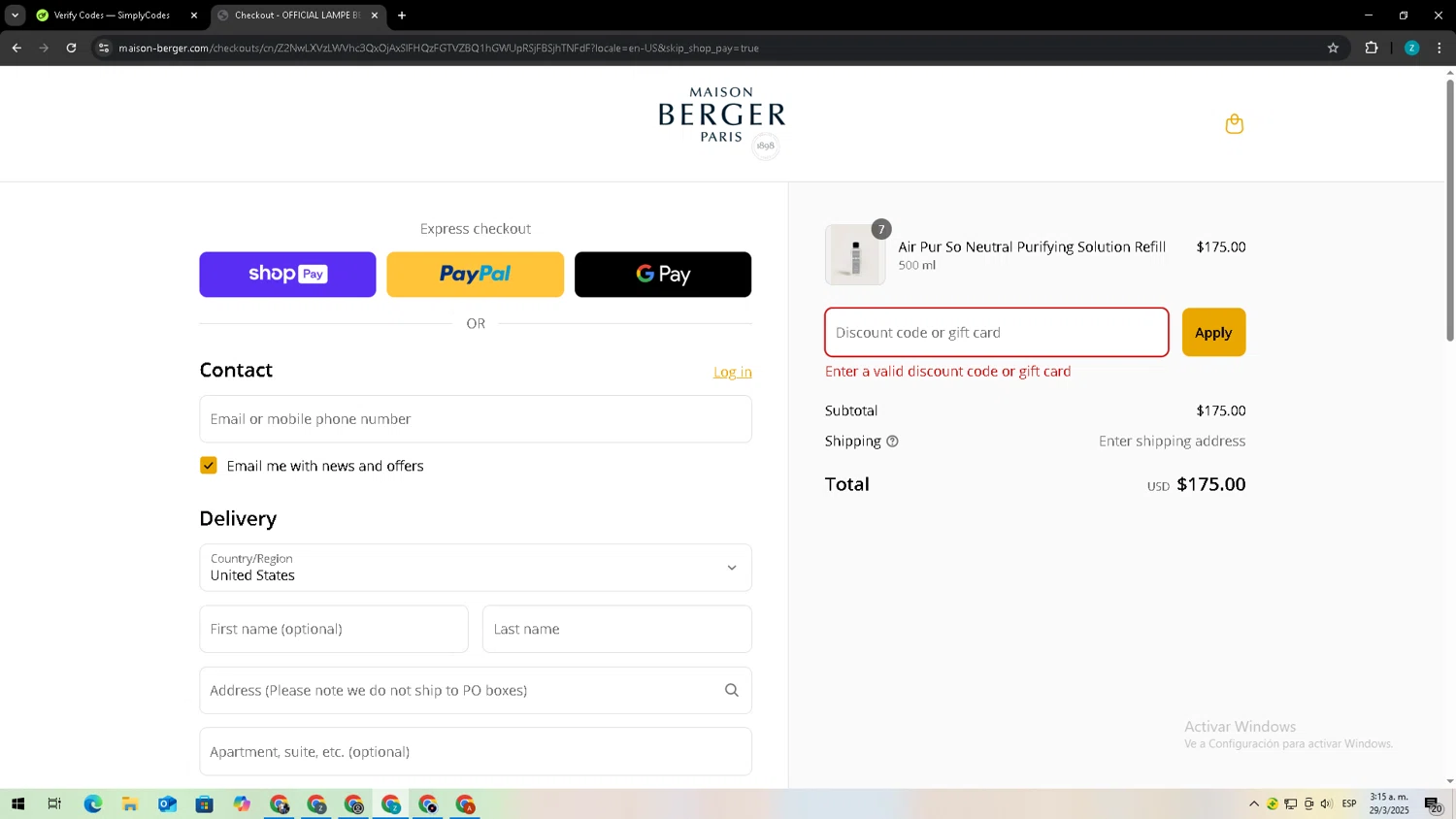Open Task View on the taskbar
The height and width of the screenshot is (819, 1456).
[54, 804]
